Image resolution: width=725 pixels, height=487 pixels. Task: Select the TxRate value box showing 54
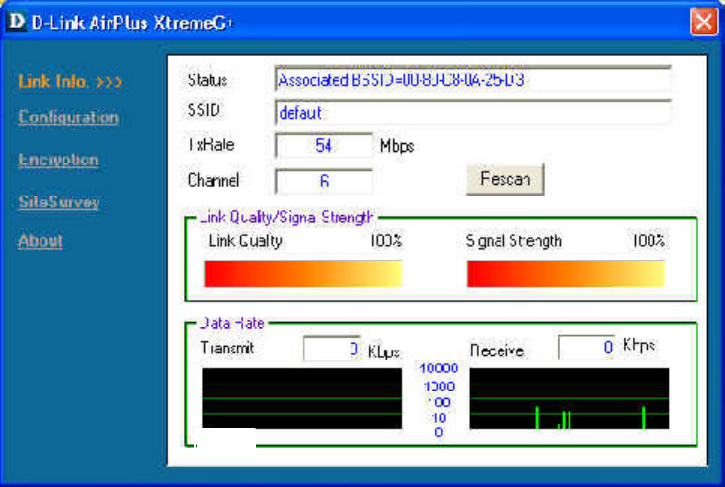click(x=324, y=146)
